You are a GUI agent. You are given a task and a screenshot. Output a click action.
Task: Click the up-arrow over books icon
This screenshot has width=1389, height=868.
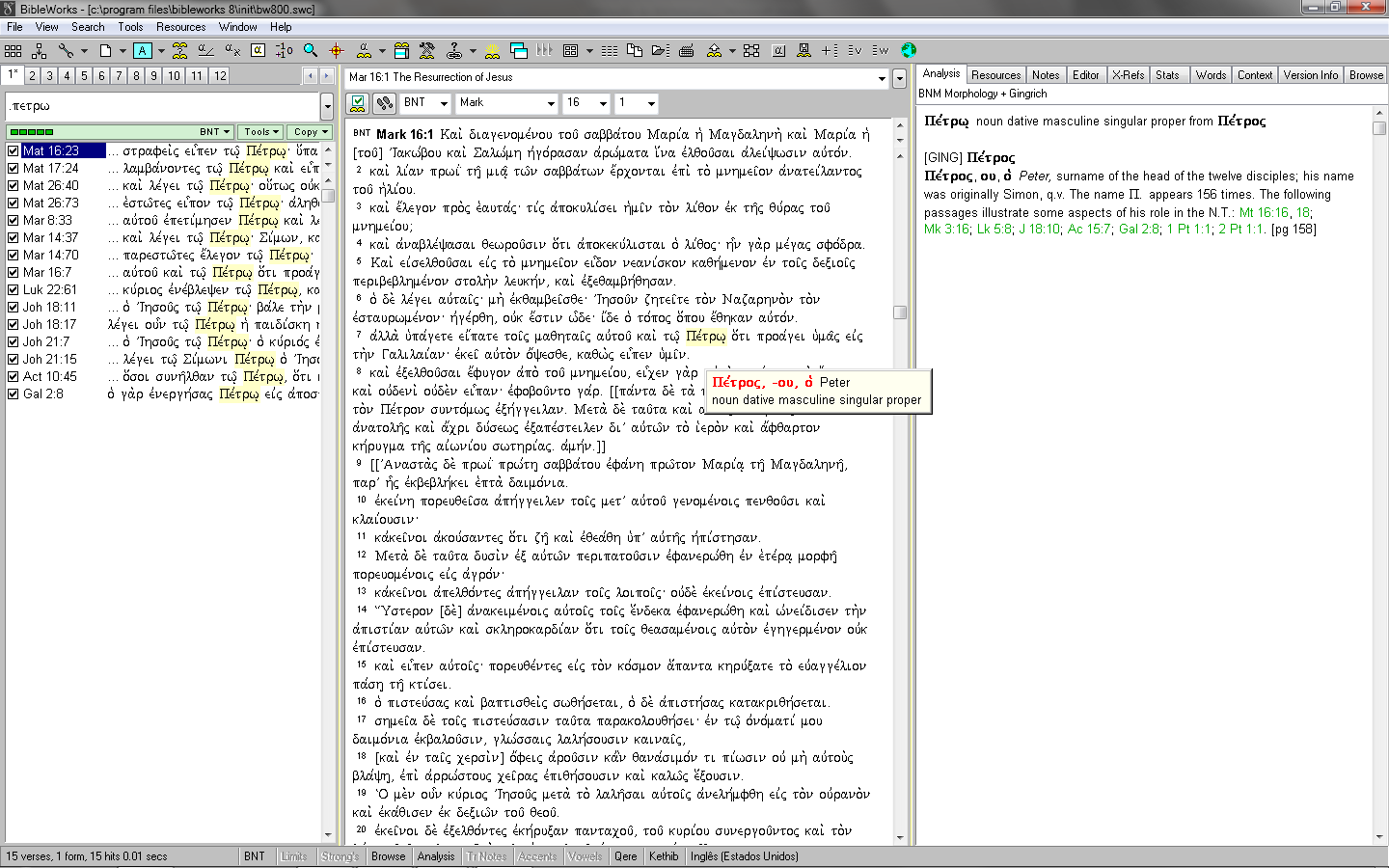[x=714, y=50]
